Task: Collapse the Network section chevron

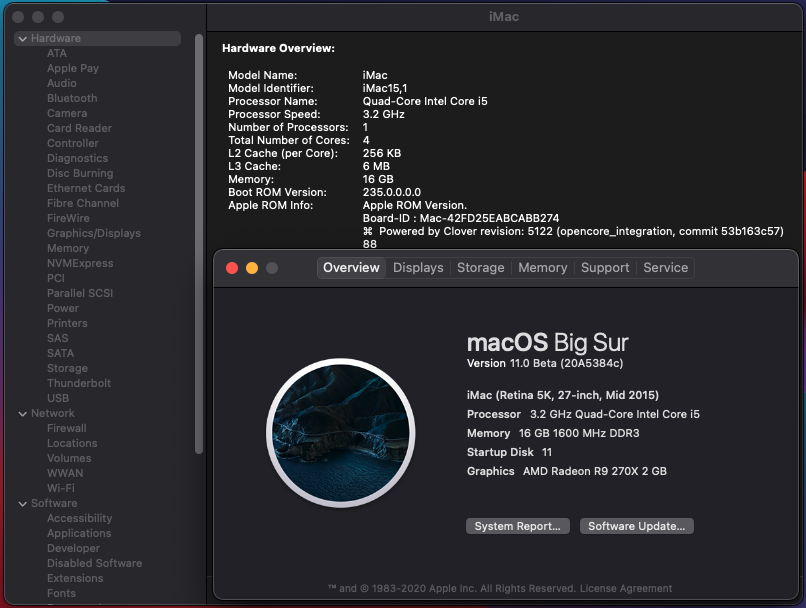Action: 23,414
